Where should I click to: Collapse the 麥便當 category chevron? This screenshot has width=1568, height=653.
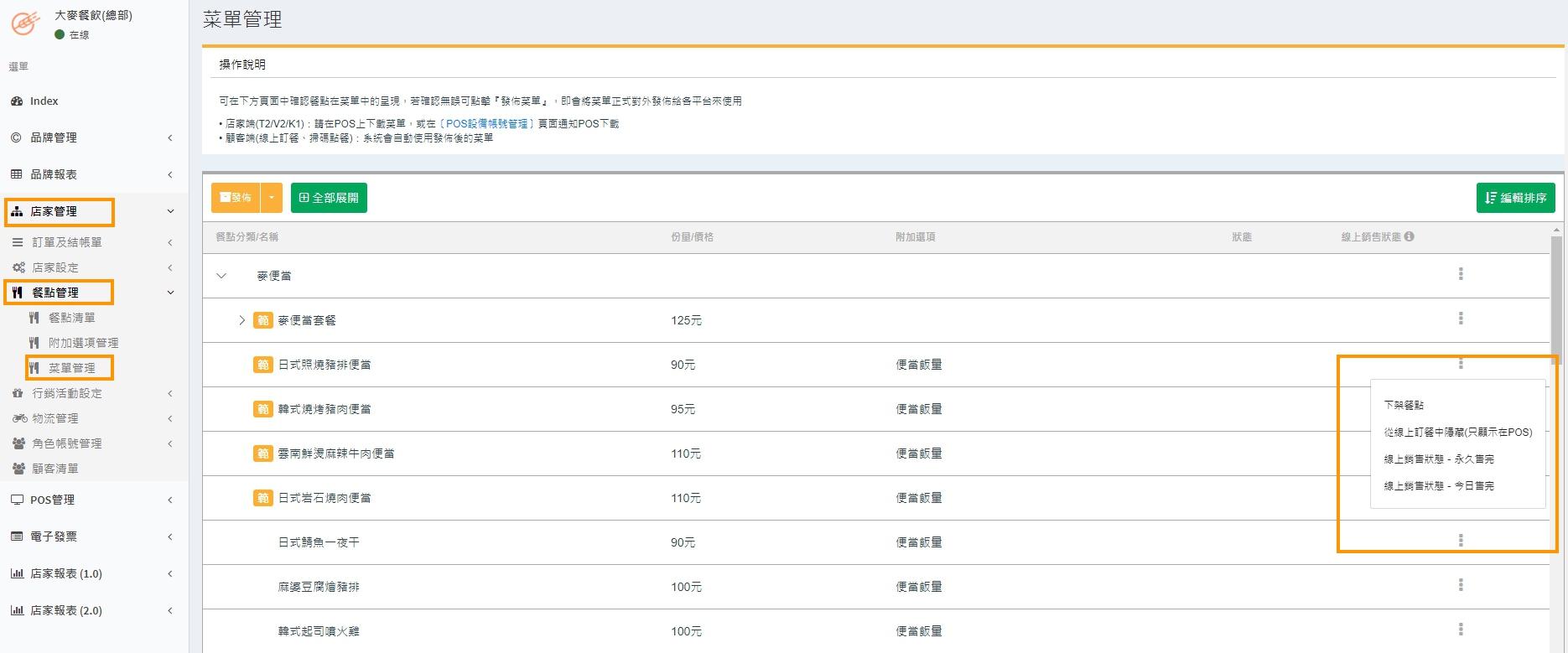[x=221, y=276]
